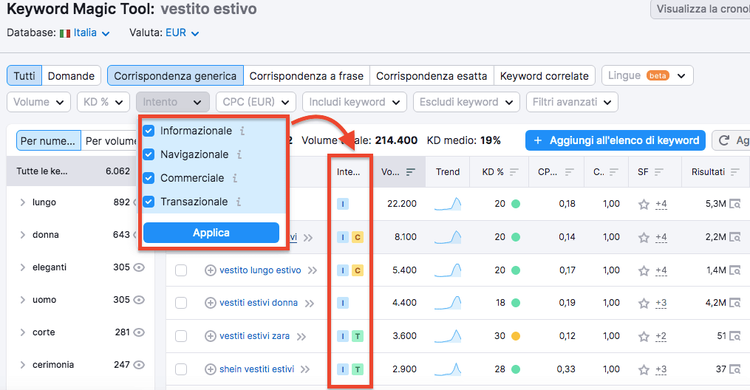Add shein vestiti estivi with plus icon

[210, 369]
